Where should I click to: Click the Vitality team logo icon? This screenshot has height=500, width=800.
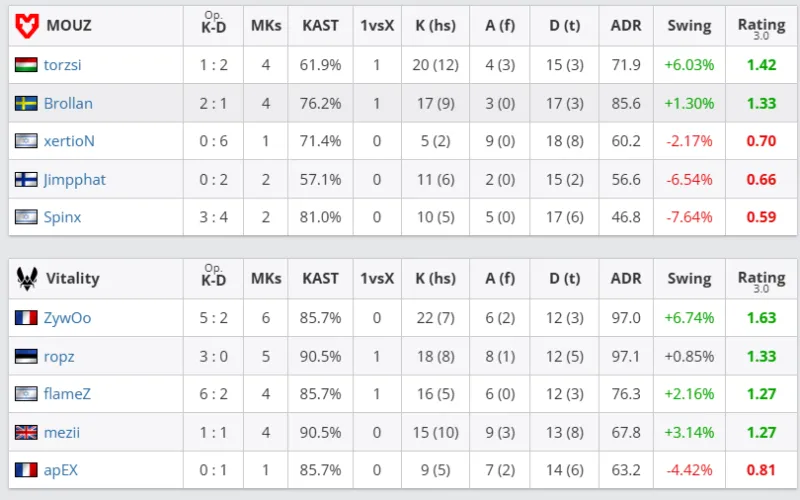pos(27,279)
